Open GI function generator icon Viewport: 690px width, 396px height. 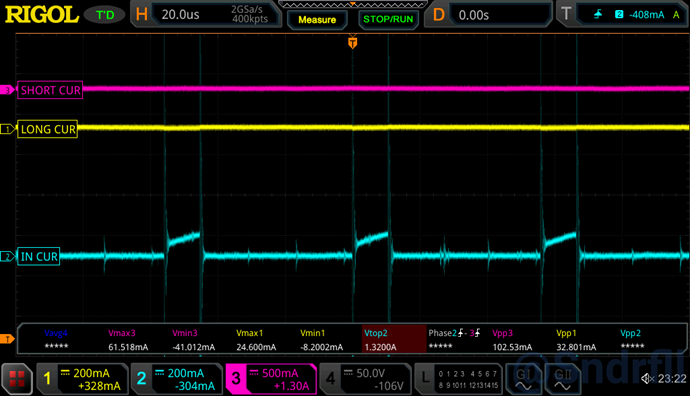[x=524, y=379]
